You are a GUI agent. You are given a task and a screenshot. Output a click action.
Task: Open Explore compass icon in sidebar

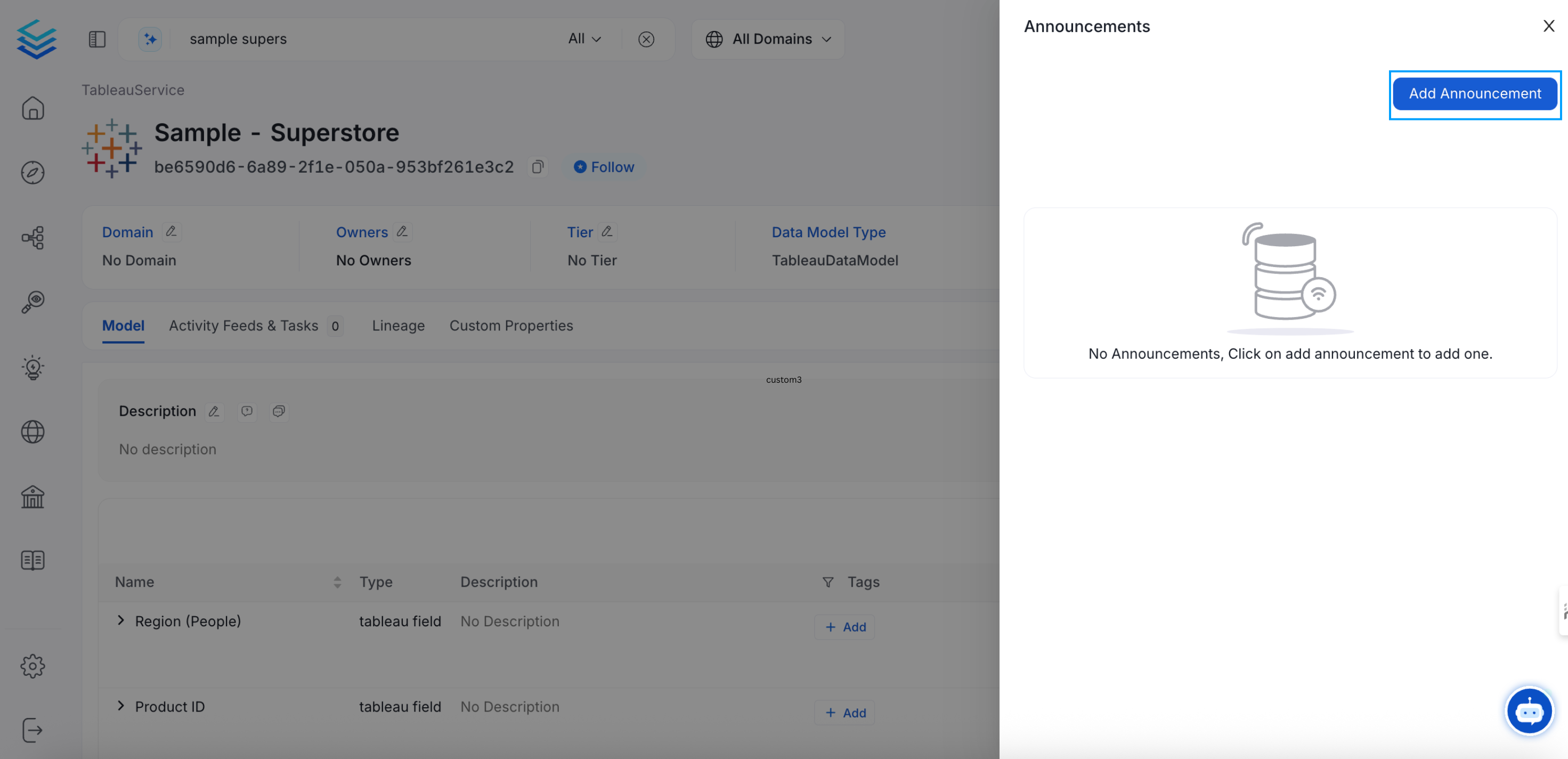pyautogui.click(x=33, y=173)
